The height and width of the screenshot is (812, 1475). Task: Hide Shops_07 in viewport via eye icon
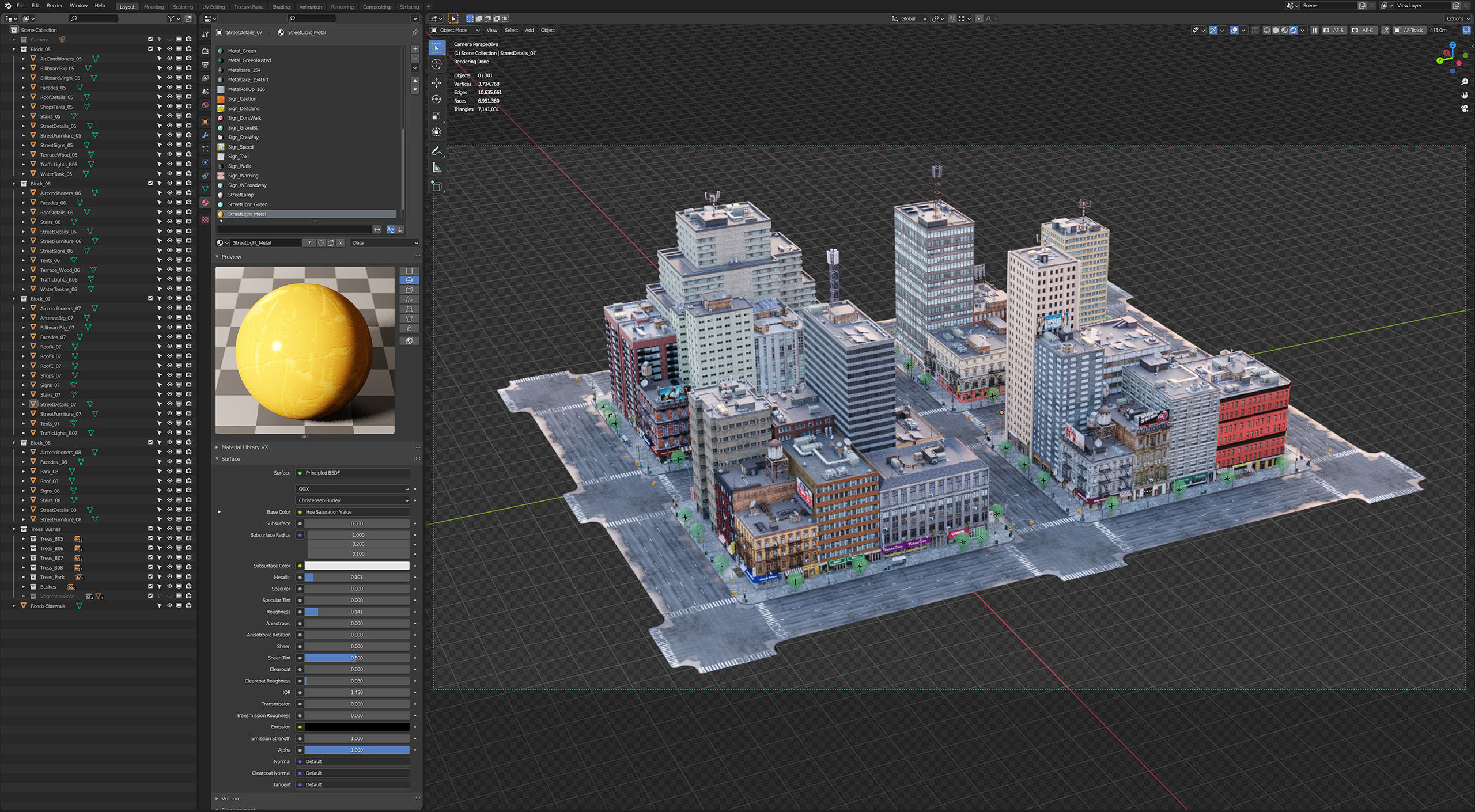coord(169,375)
